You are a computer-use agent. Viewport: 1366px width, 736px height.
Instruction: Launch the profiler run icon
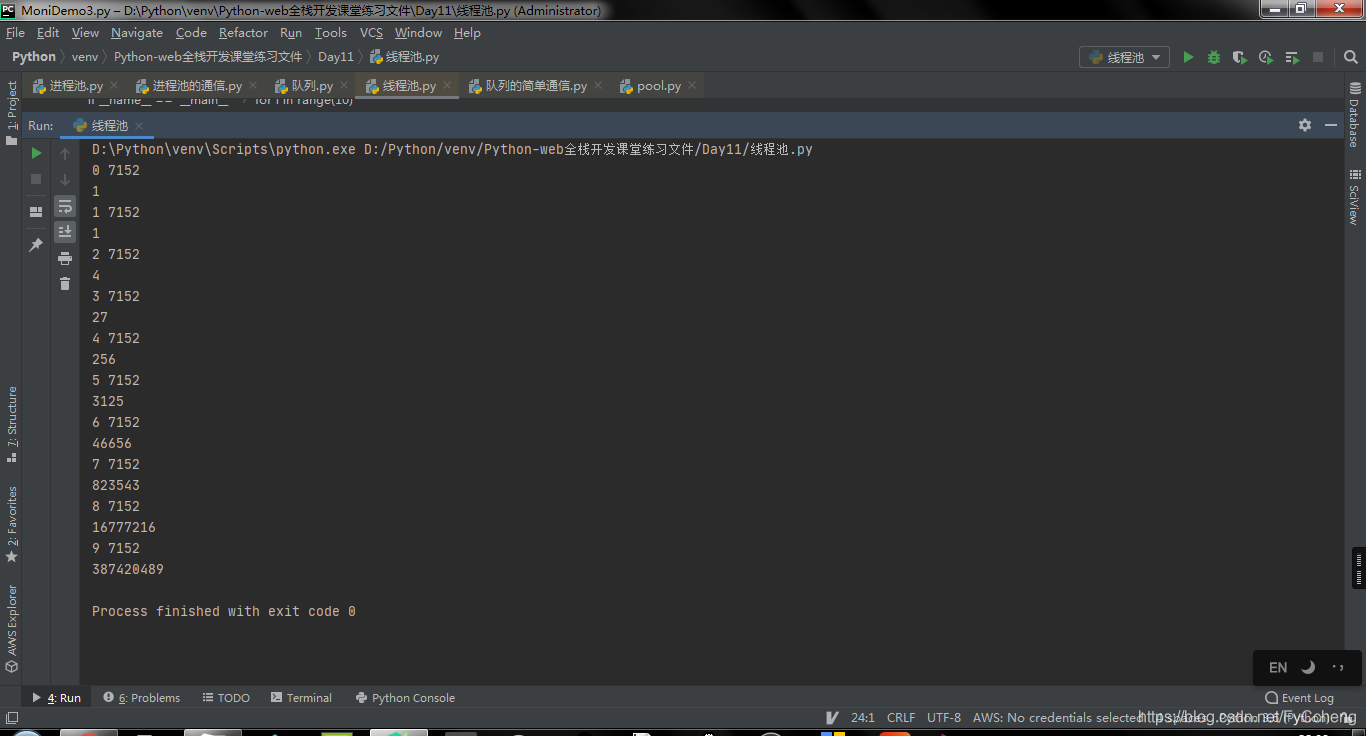coord(1266,57)
